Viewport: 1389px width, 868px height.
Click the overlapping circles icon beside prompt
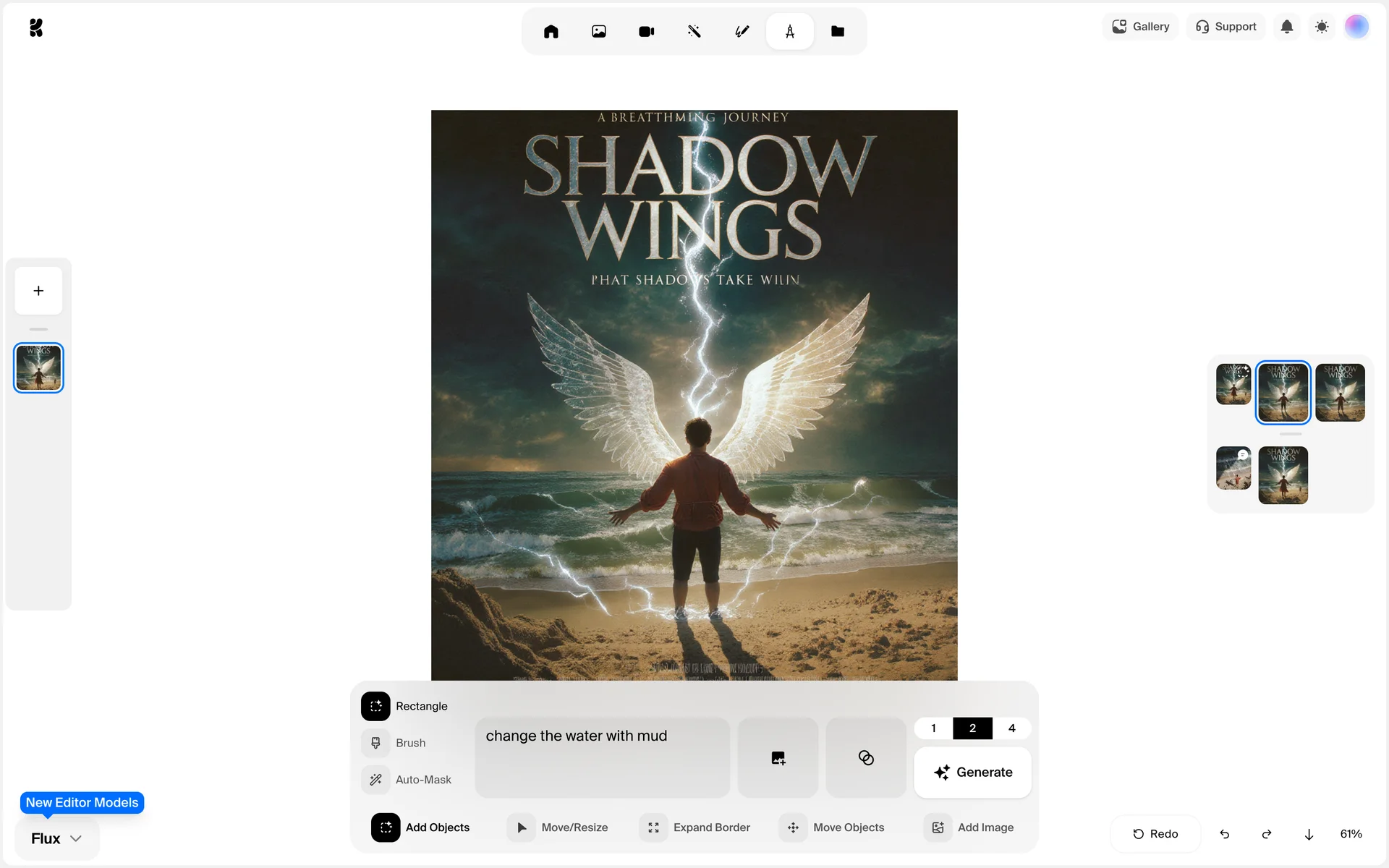click(x=865, y=757)
